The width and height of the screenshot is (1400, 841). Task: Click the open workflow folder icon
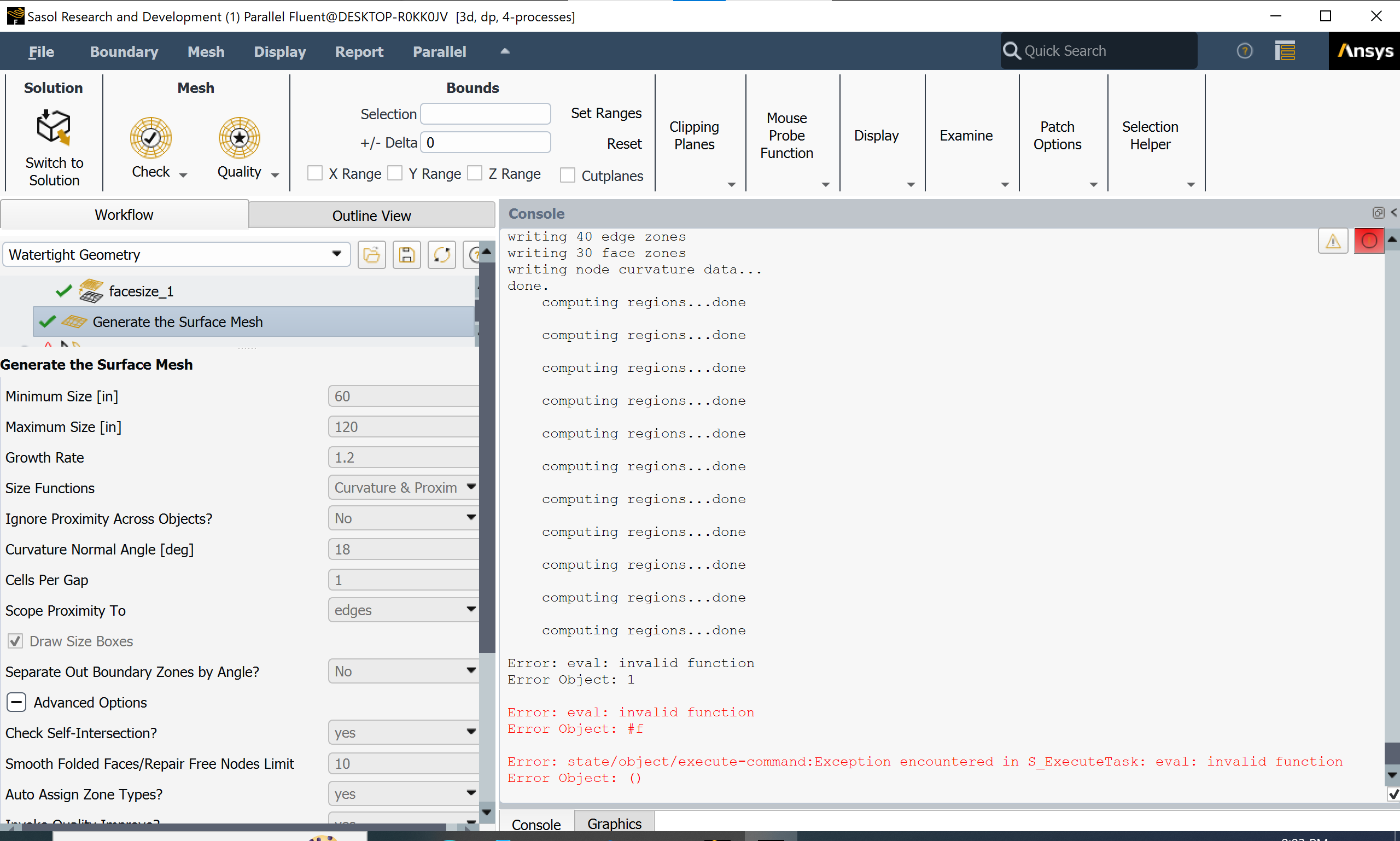click(372, 255)
